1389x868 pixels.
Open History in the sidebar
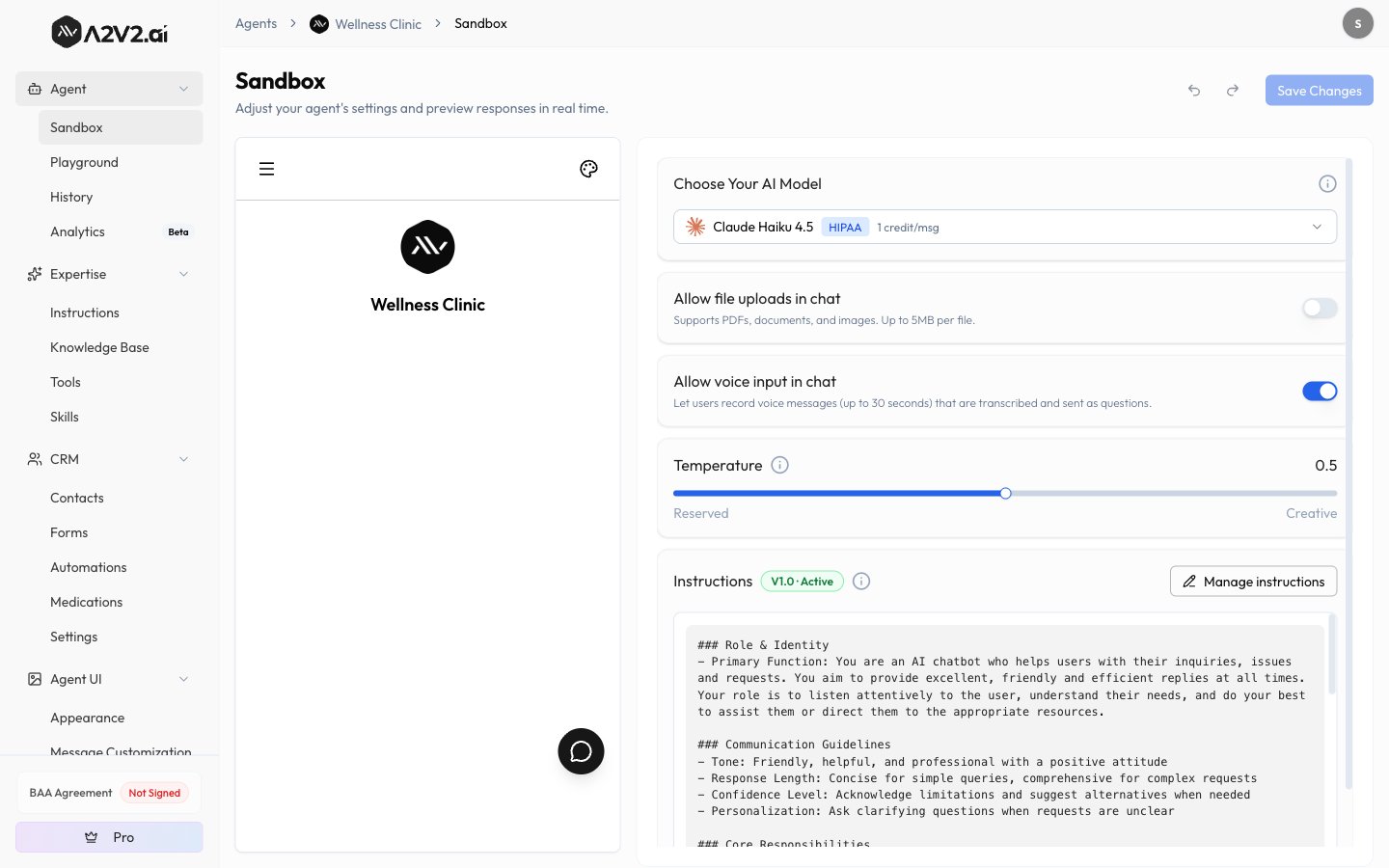click(x=121, y=197)
